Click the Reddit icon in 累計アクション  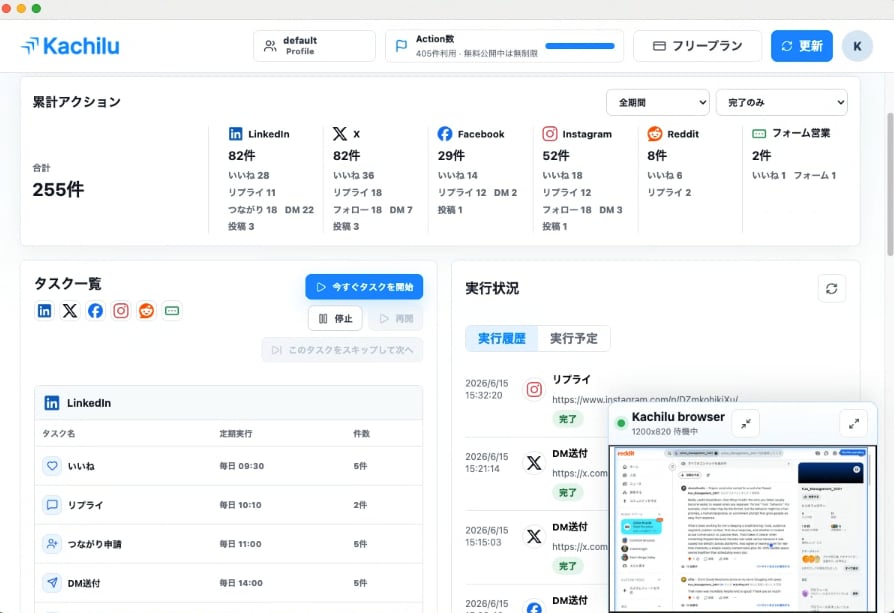pyautogui.click(x=655, y=134)
